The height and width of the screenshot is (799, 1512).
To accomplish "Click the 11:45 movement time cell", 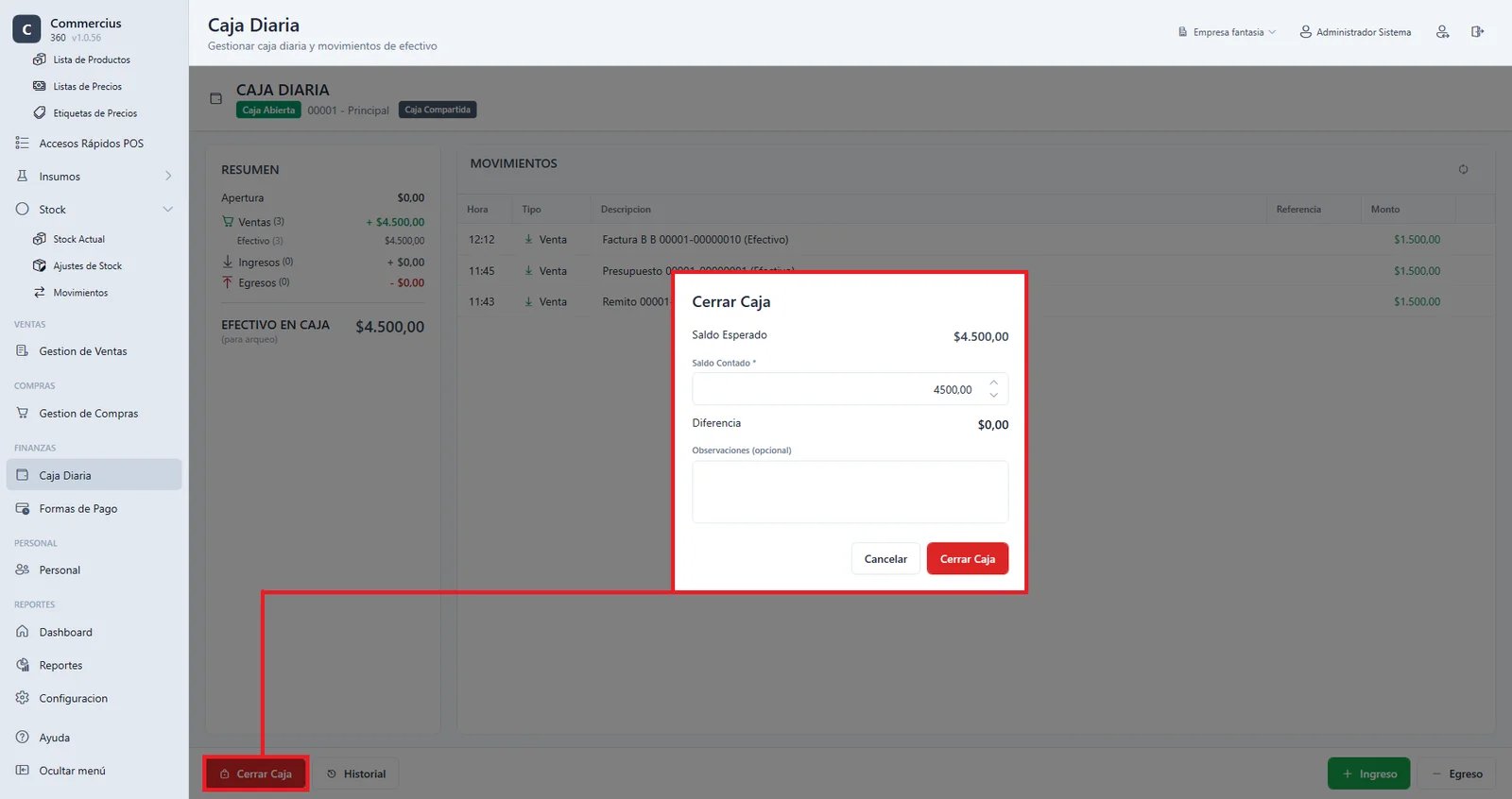I will click(x=482, y=271).
